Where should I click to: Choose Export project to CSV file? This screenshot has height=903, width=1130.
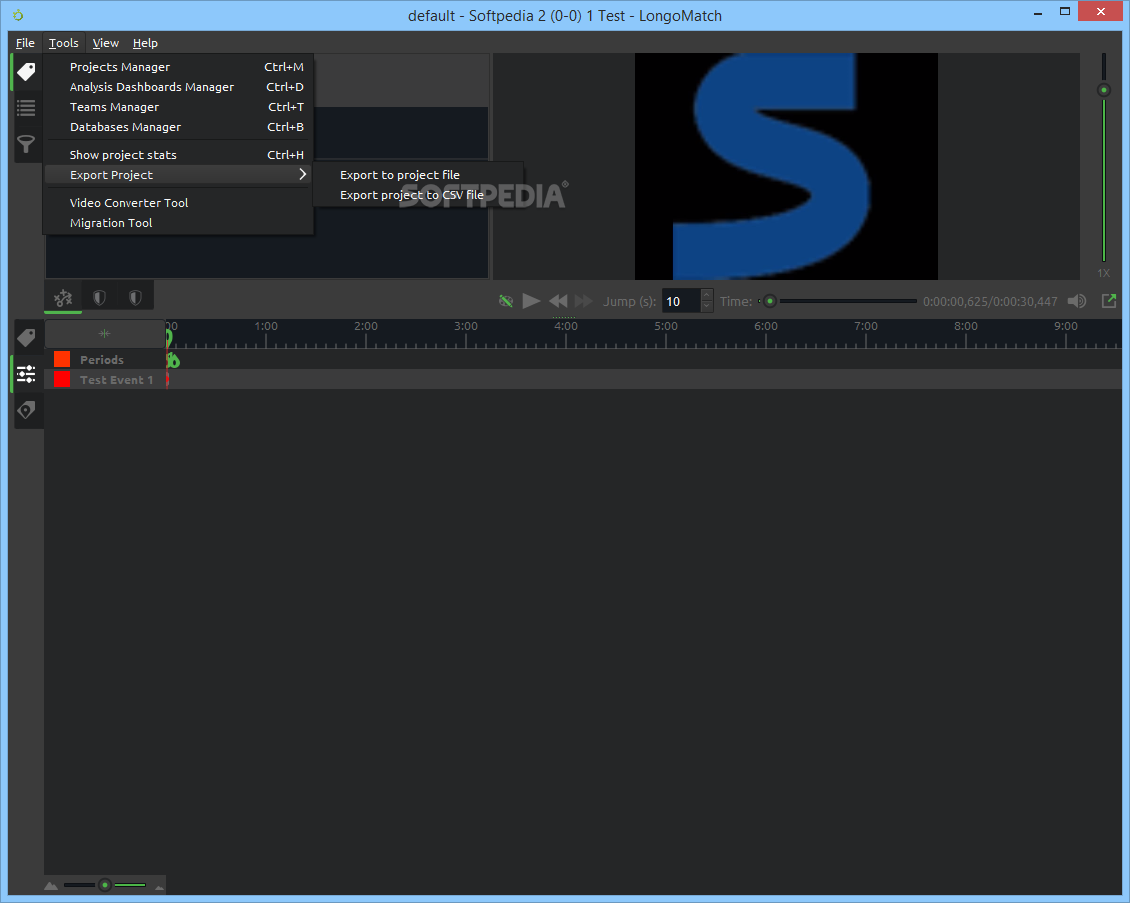click(x=419, y=195)
